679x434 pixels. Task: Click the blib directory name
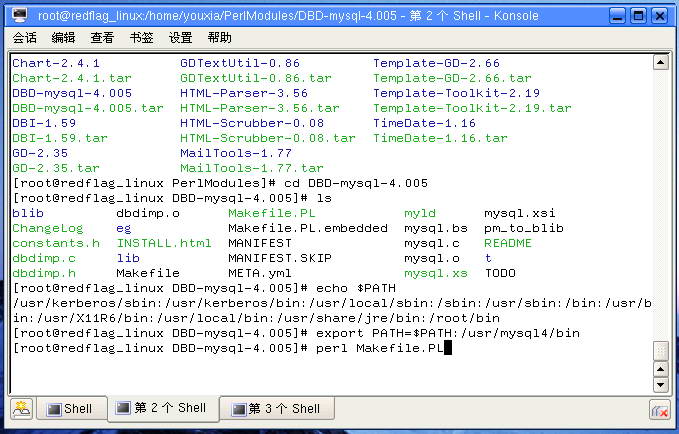(x=28, y=214)
